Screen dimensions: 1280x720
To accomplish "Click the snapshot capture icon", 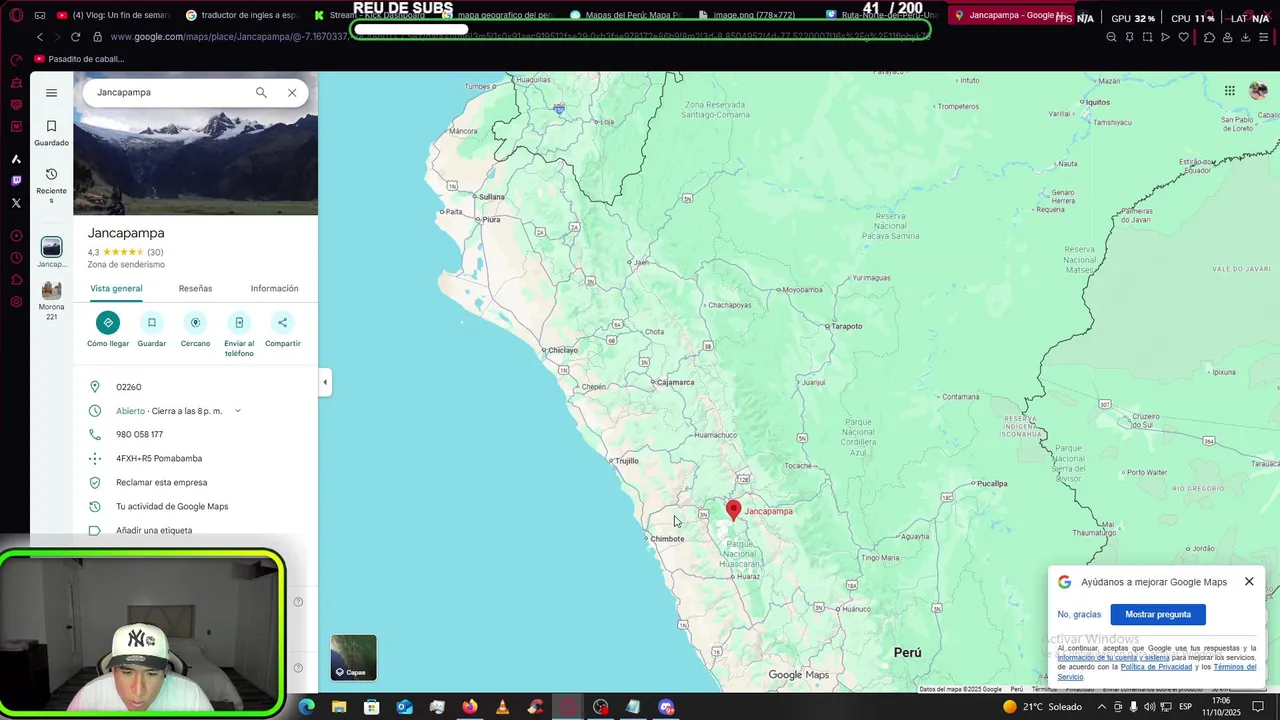I will coord(1147,37).
